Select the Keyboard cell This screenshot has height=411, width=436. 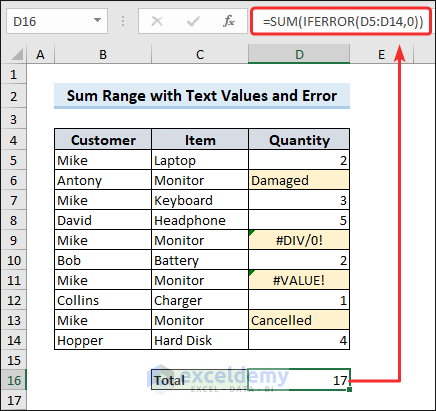click(200, 200)
